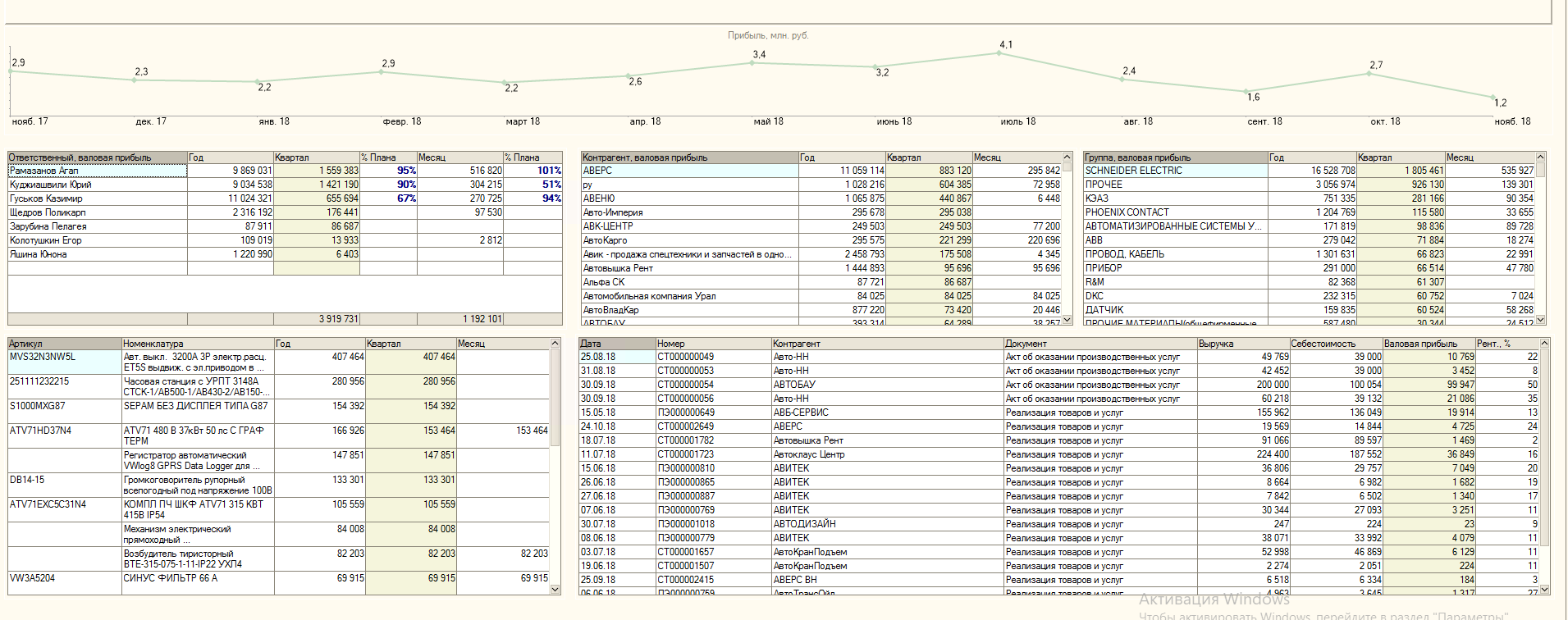The image size is (1568, 620).
Task: Select the group 'КЭАЗ'
Action: [x=1176, y=198]
